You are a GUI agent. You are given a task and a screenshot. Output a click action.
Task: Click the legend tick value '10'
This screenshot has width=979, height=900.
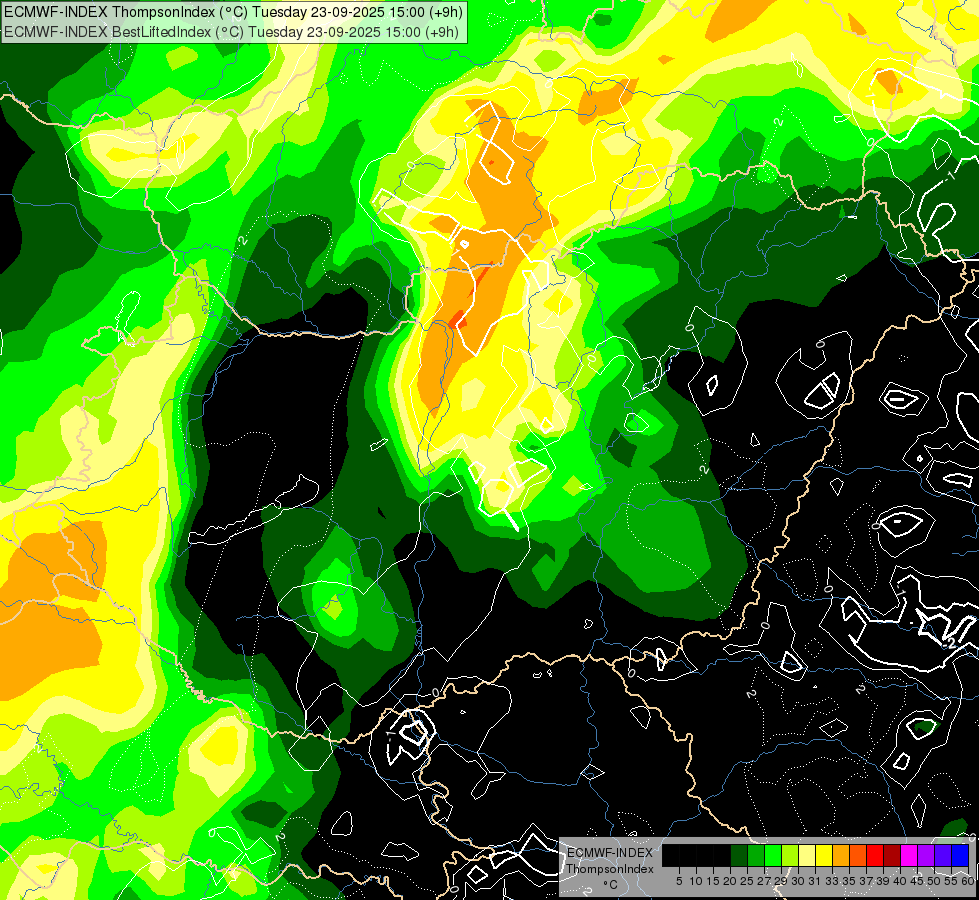point(696,881)
